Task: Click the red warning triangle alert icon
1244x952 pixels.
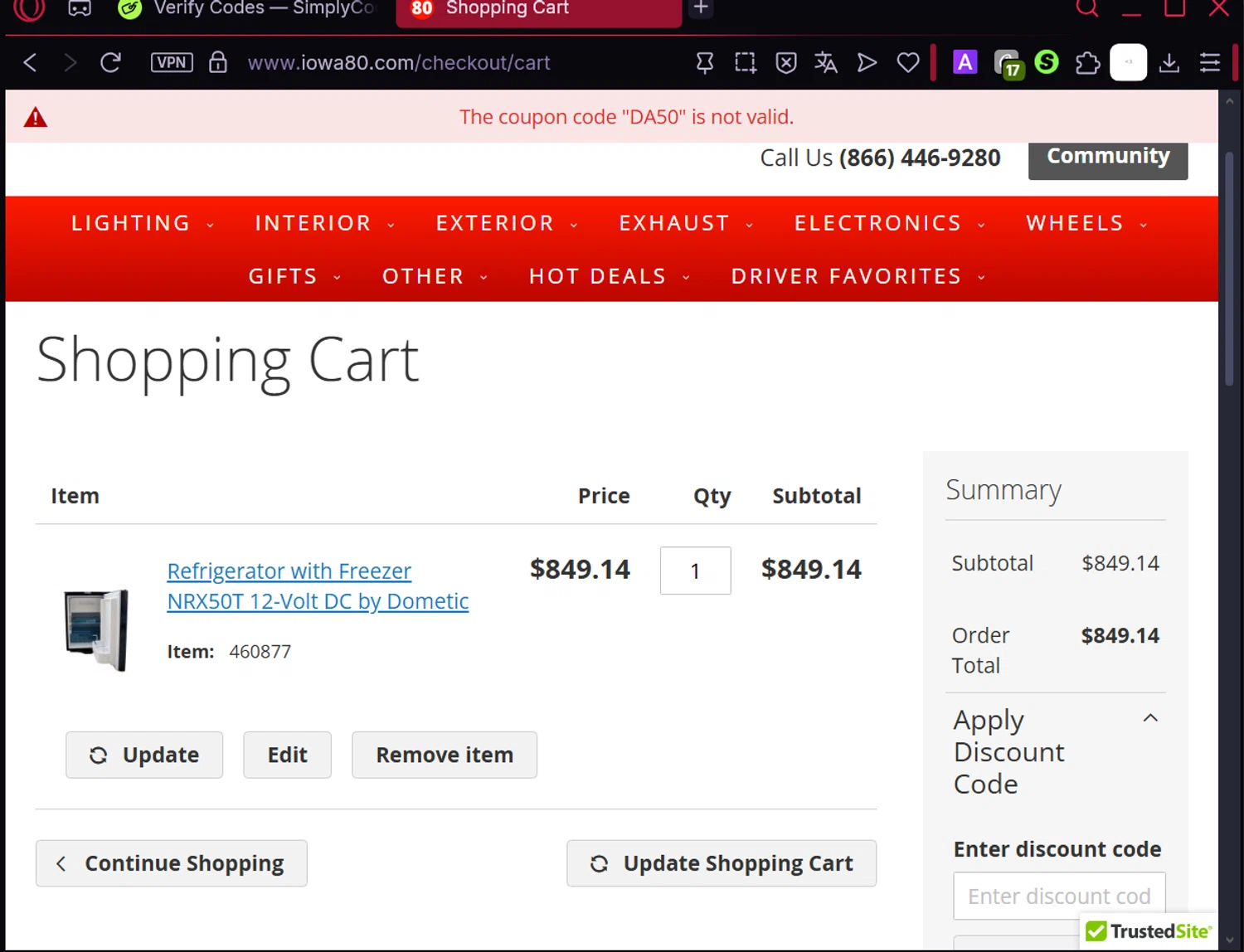Action: click(35, 117)
